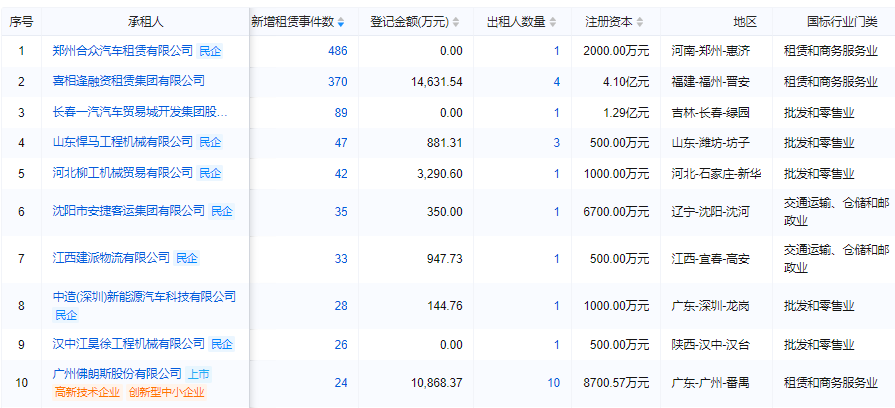Click the 承租人 column header

[146, 22]
